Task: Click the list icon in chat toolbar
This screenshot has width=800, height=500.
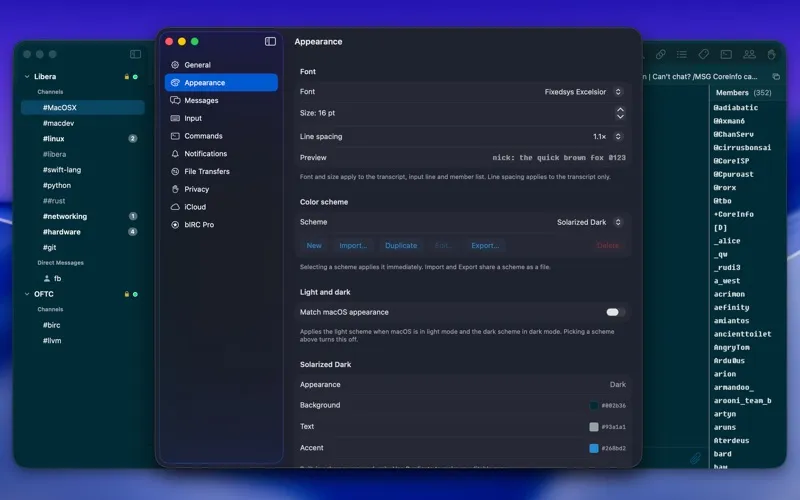Action: [x=682, y=54]
